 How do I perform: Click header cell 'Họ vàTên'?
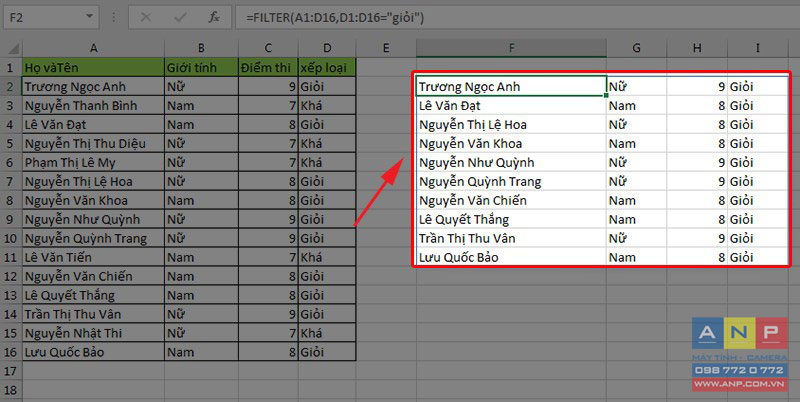click(93, 67)
